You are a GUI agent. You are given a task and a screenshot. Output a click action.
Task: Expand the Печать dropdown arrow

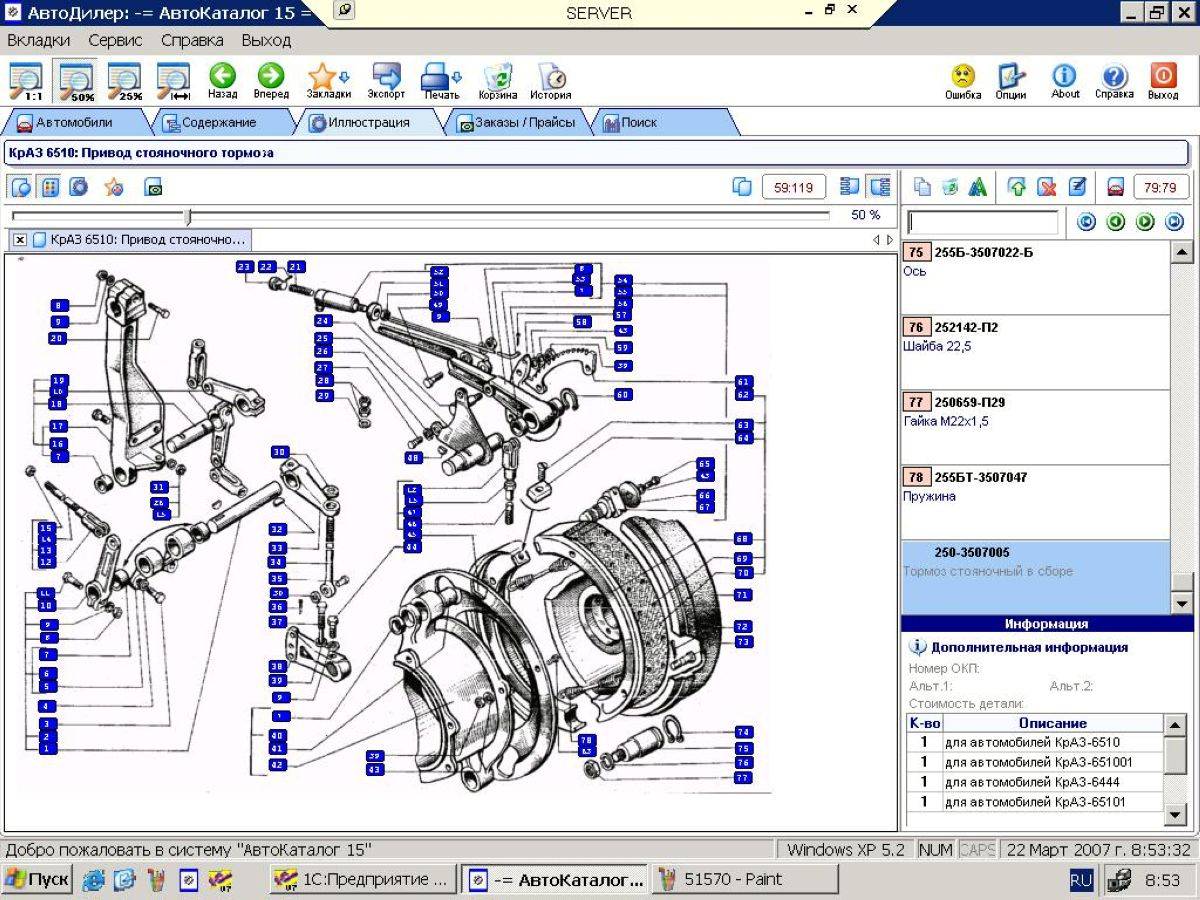pos(457,76)
